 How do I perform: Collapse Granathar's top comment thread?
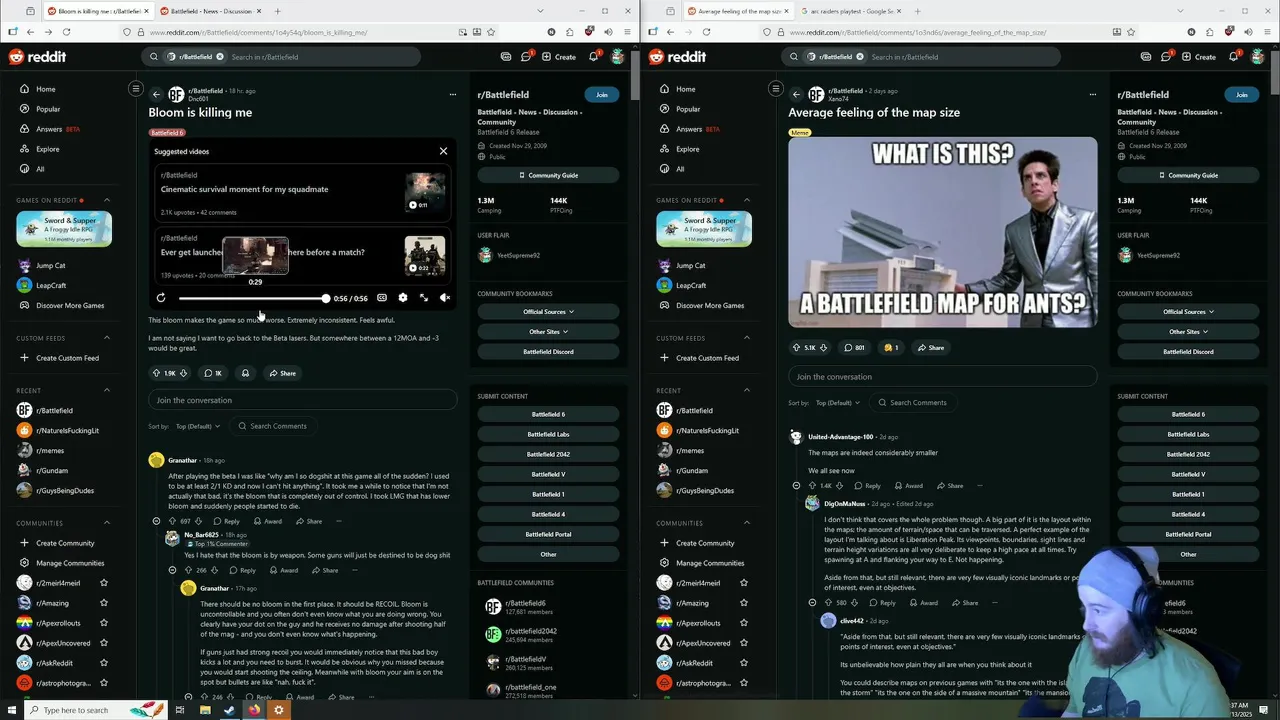click(x=156, y=521)
